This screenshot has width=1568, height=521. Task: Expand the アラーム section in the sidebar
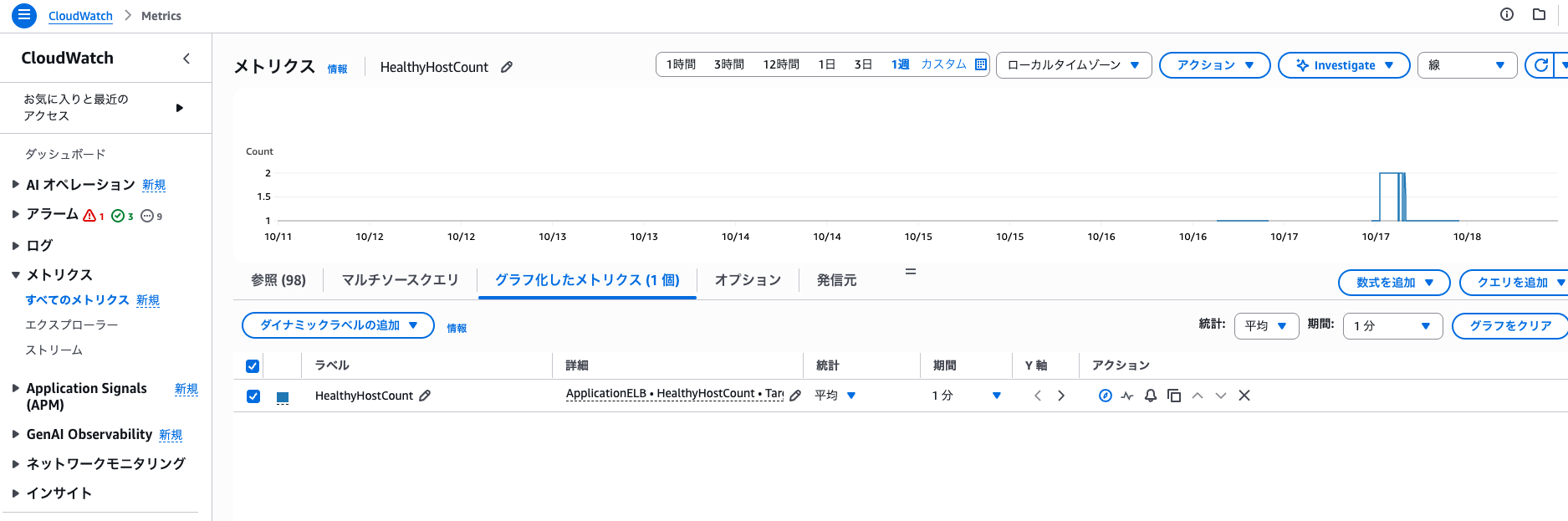click(16, 215)
